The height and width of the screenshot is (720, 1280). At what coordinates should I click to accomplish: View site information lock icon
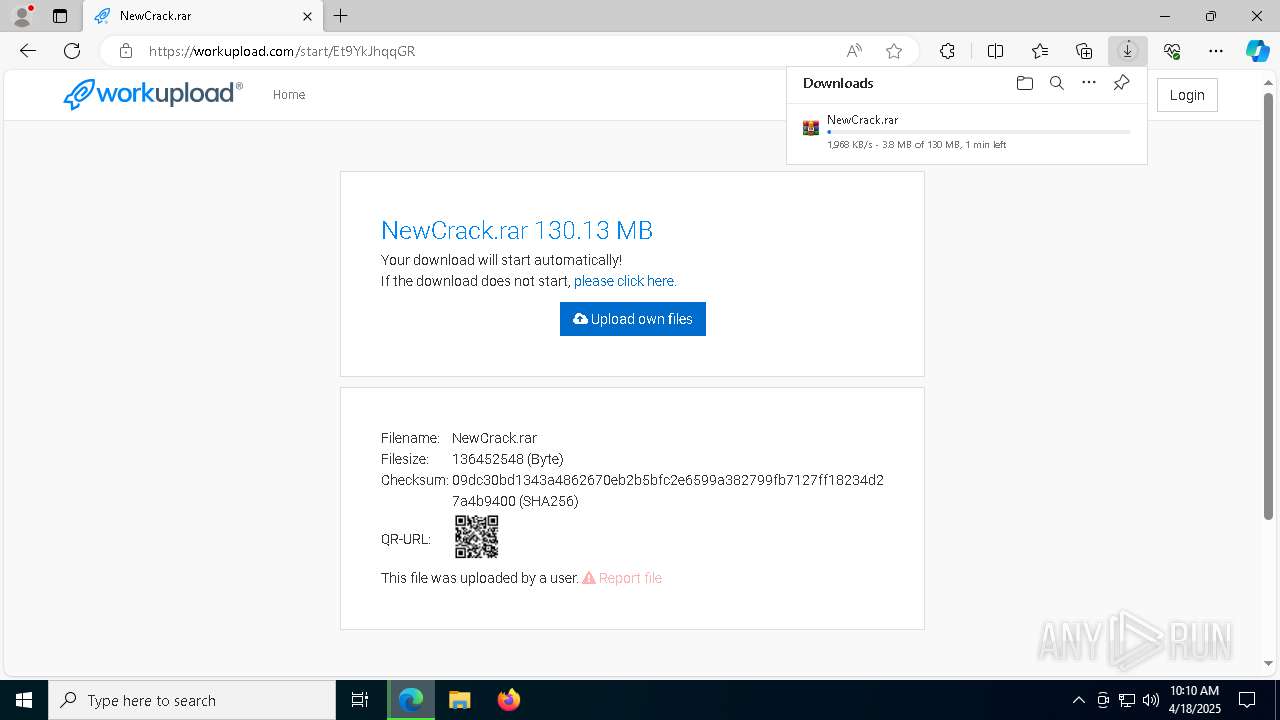pos(126,51)
